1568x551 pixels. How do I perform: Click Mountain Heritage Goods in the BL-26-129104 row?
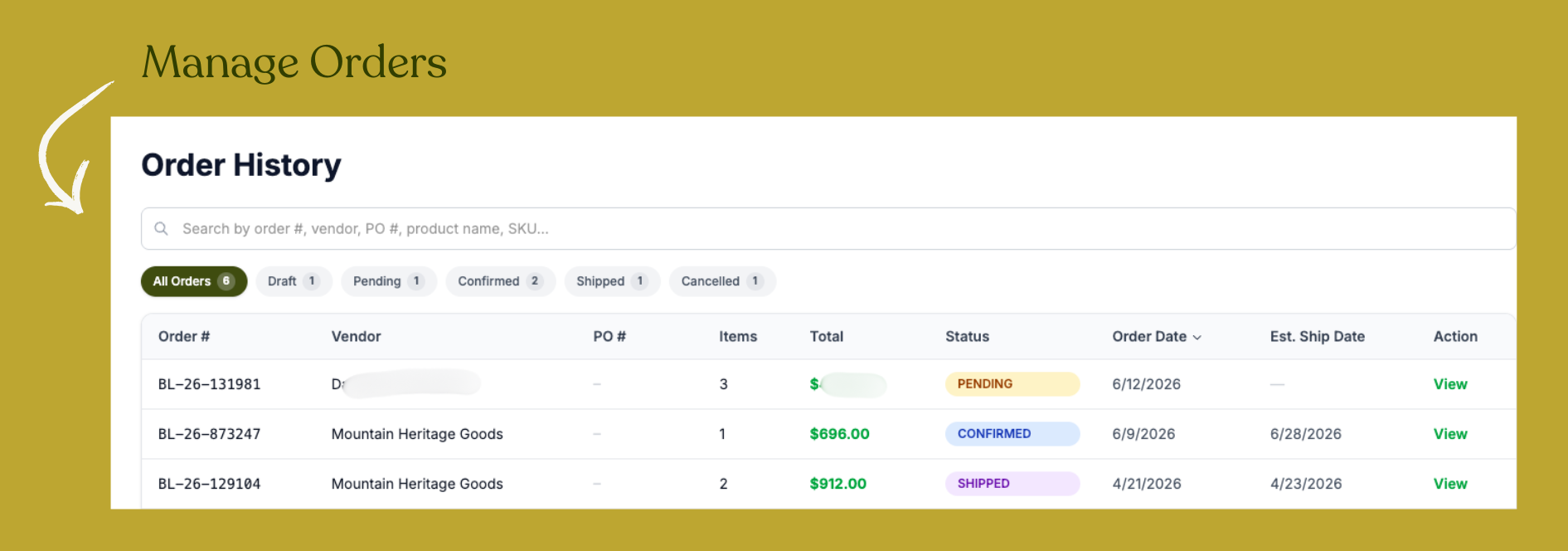[417, 484]
